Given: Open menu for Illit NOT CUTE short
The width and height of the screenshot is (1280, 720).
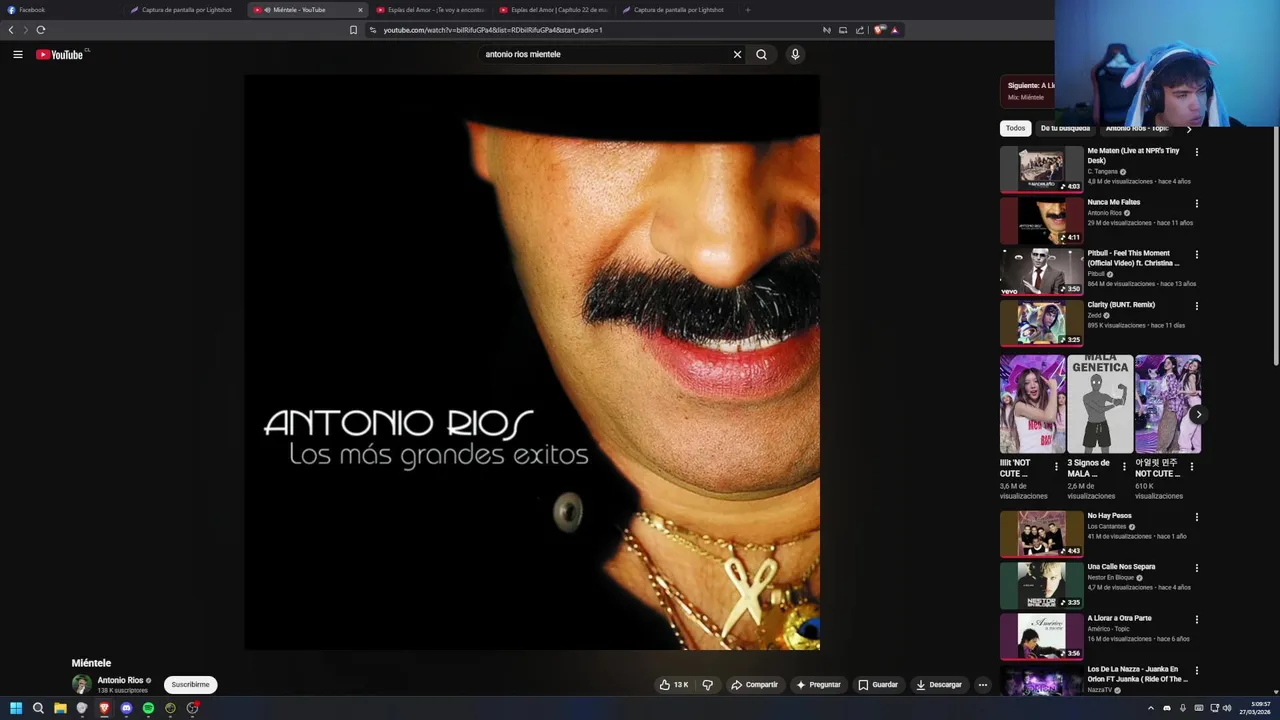Looking at the screenshot, I should 1056,466.
